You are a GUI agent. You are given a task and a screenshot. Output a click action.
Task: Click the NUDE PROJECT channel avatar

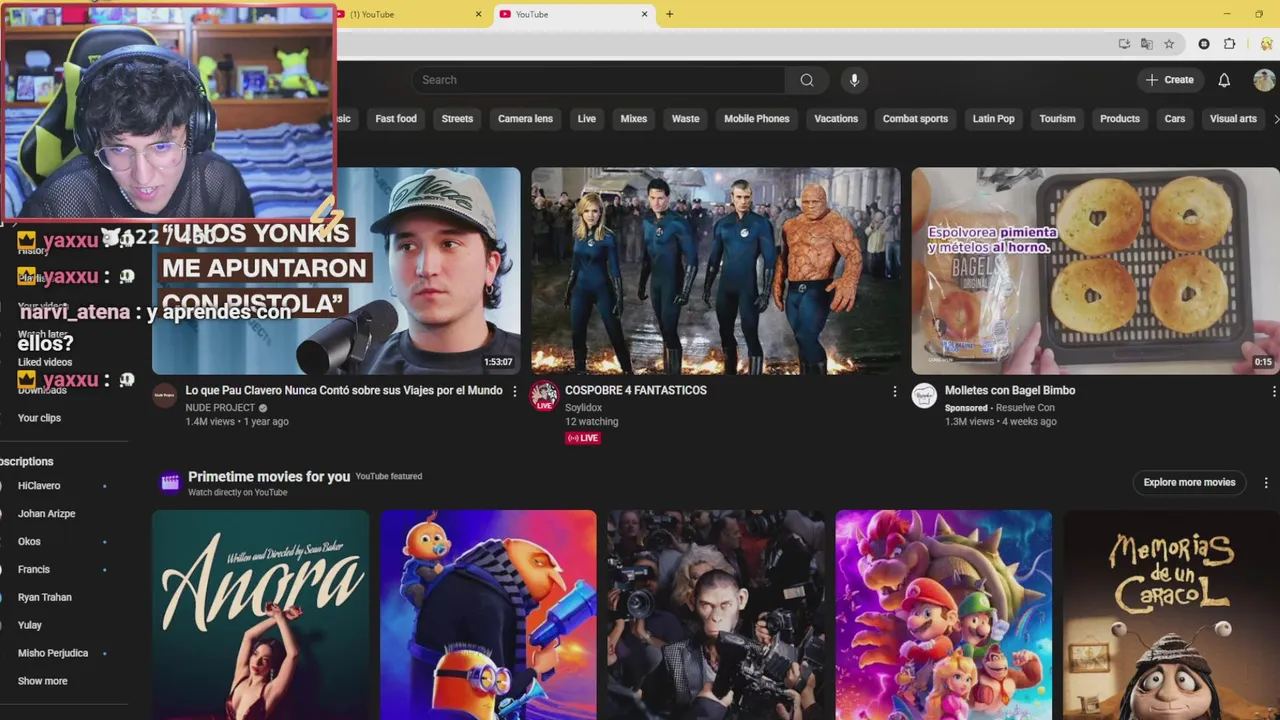(165, 395)
